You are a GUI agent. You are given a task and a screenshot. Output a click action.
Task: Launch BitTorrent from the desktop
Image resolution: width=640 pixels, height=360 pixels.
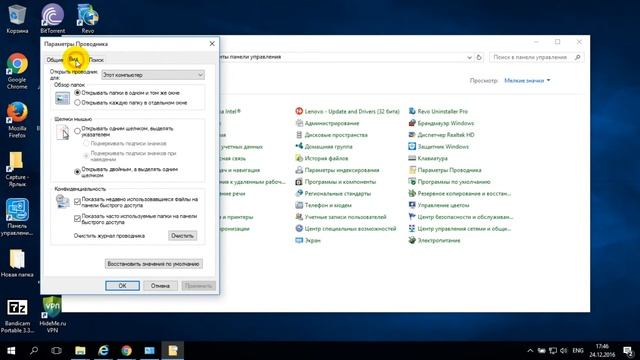(x=52, y=18)
